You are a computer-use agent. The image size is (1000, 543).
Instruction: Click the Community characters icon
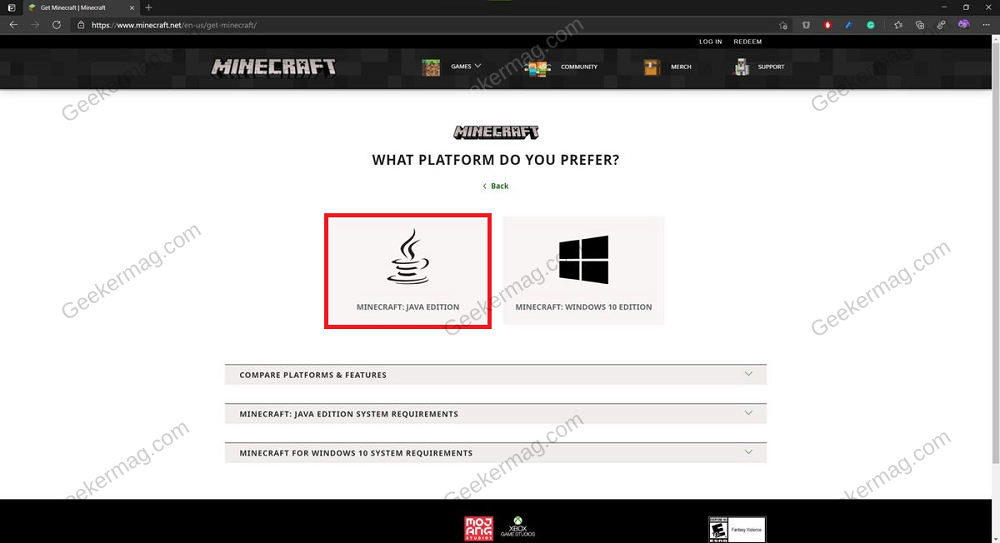(x=537, y=68)
